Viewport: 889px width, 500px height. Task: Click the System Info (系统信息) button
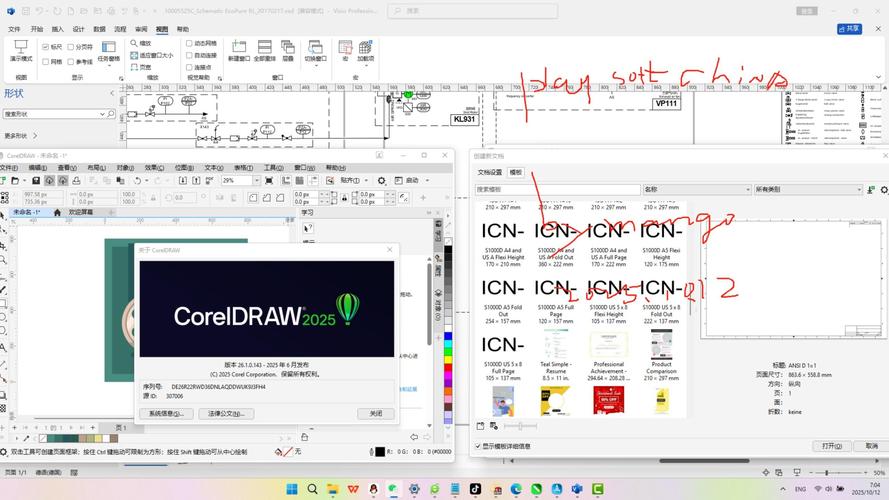(x=165, y=413)
